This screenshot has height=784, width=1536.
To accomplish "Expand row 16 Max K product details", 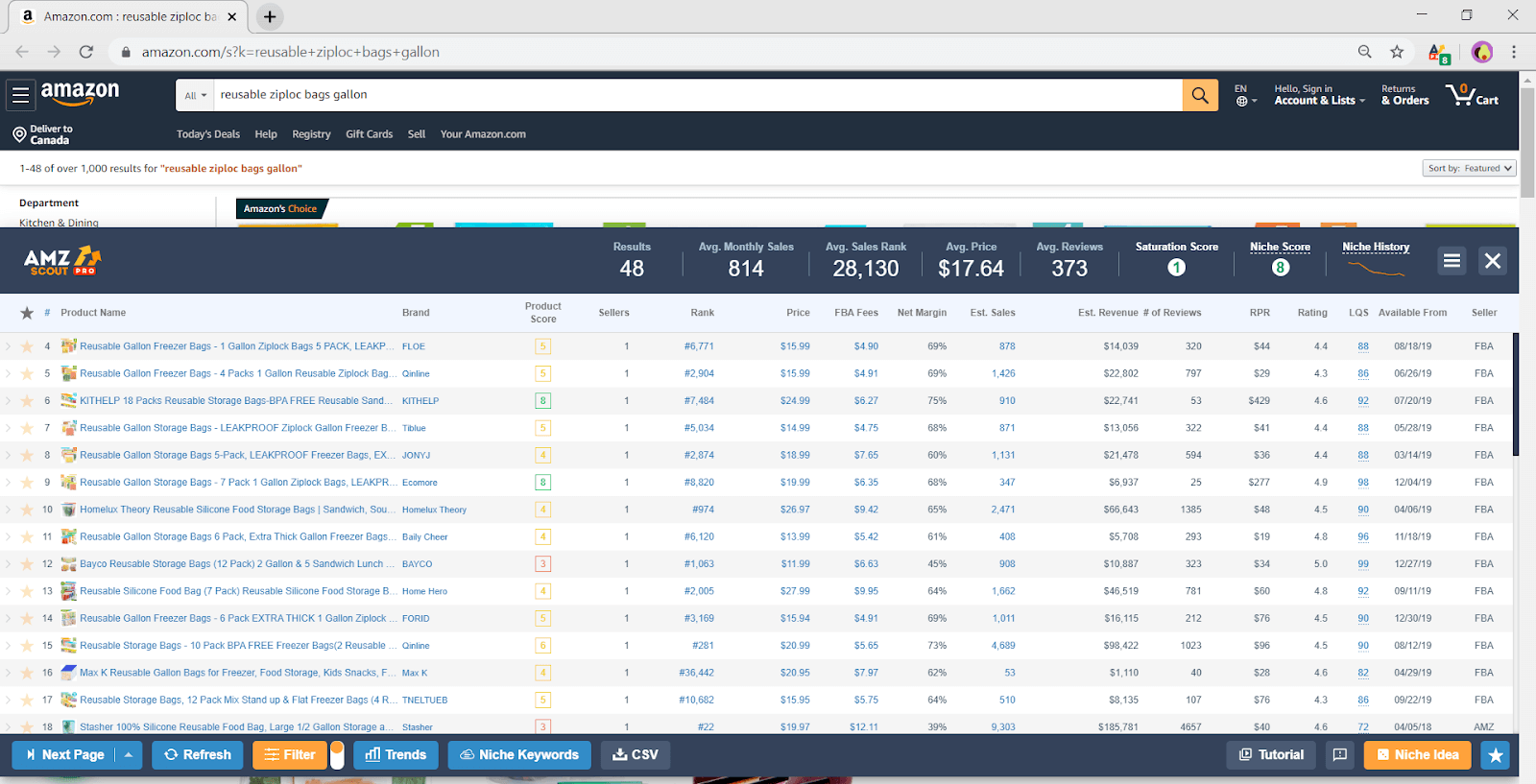I will [x=9, y=673].
